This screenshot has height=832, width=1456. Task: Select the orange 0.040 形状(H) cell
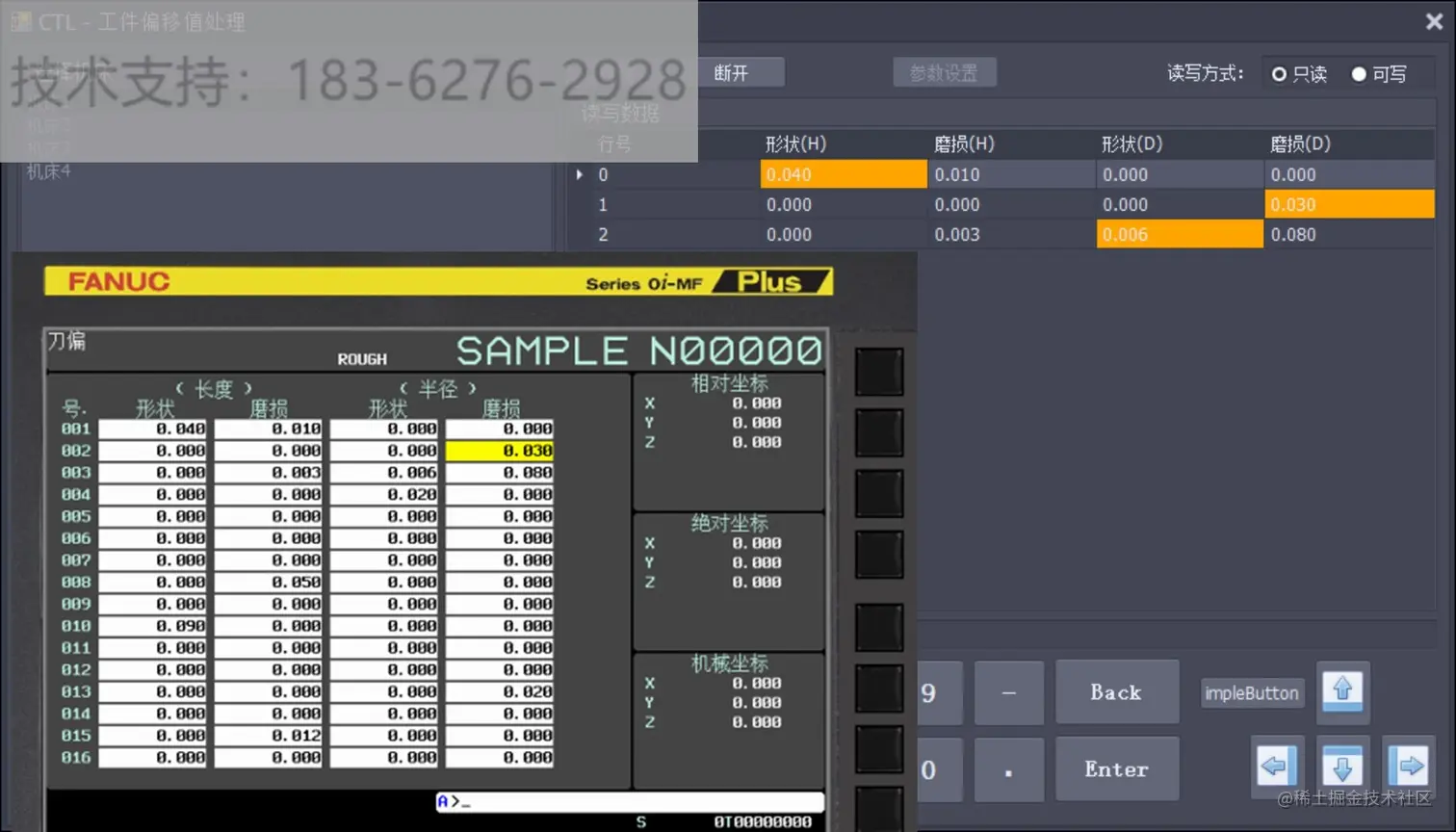(x=844, y=174)
